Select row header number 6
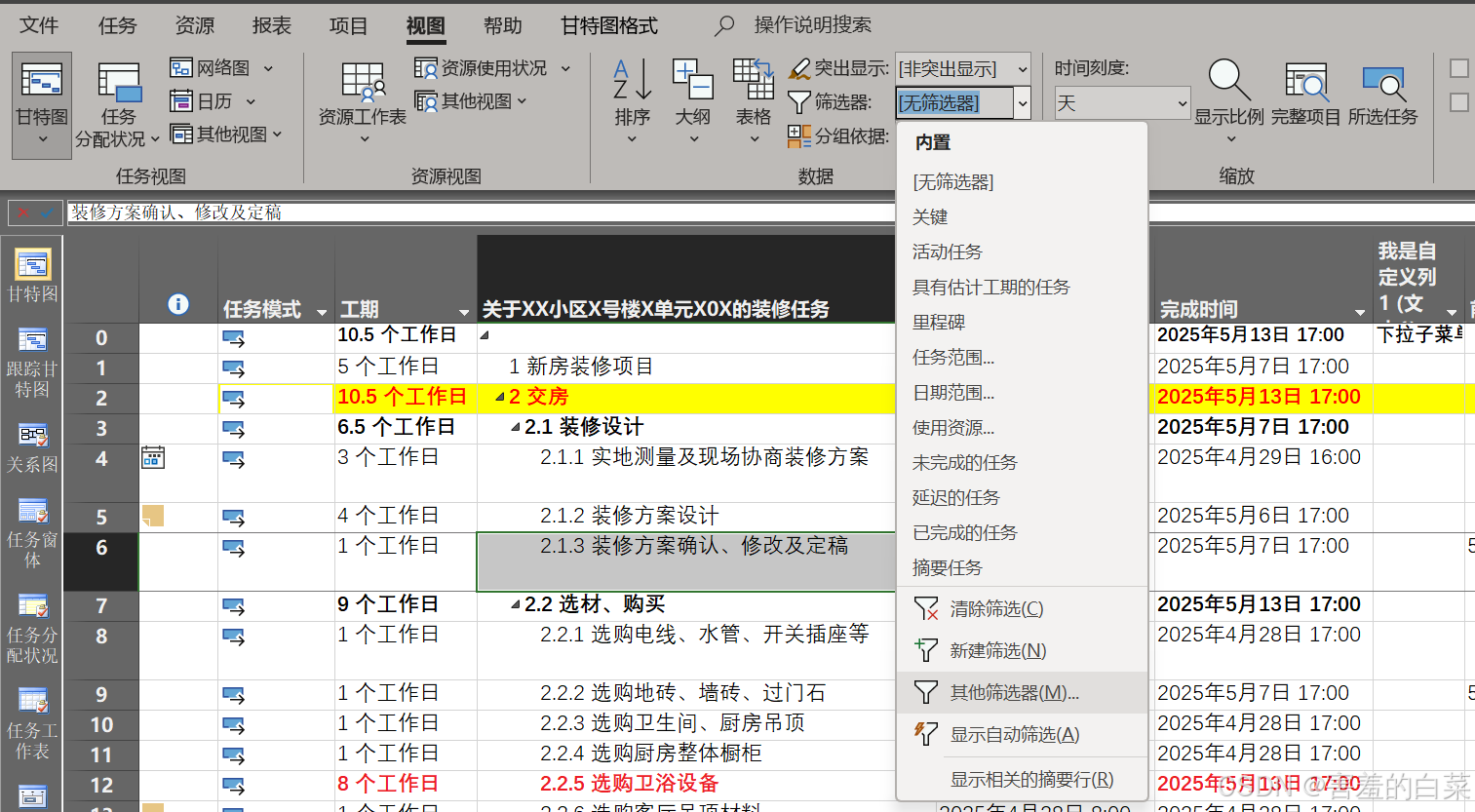Viewport: 1475px width, 812px height. tap(101, 561)
